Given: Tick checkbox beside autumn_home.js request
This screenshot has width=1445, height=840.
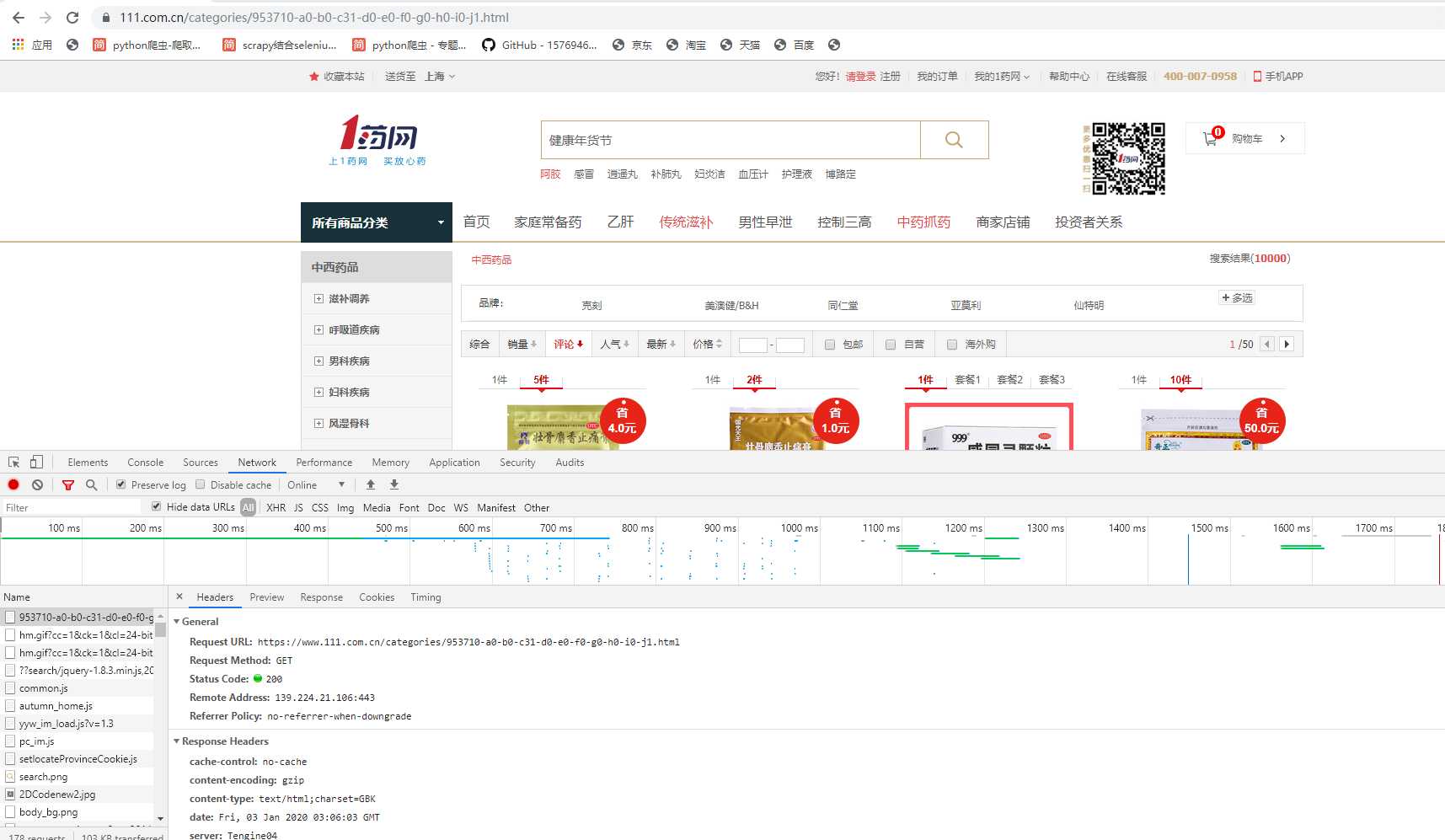Looking at the screenshot, I should point(10,706).
